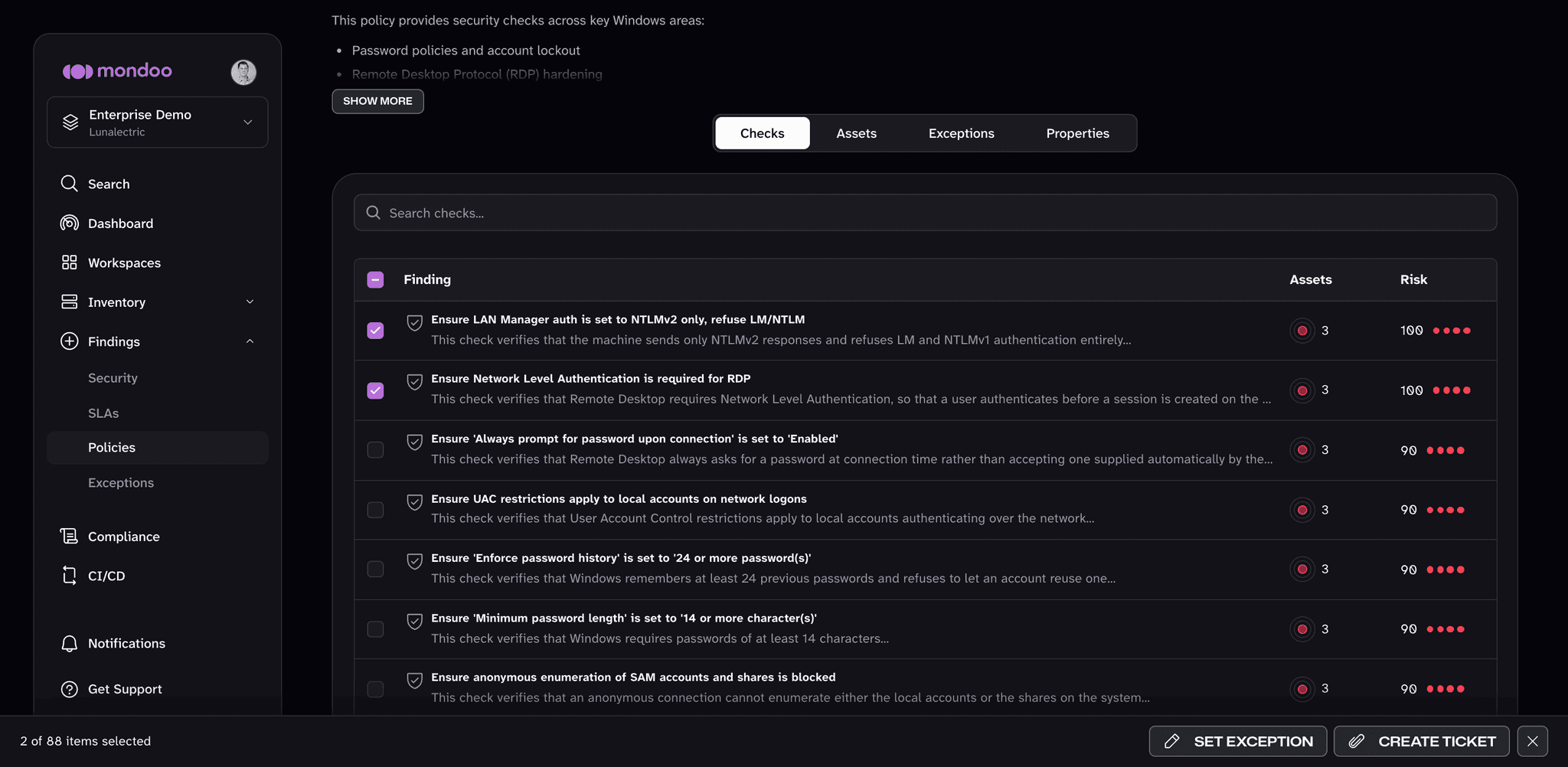Image resolution: width=1568 pixels, height=767 pixels.
Task: Dismiss the selection bar with X button
Action: 1533,741
